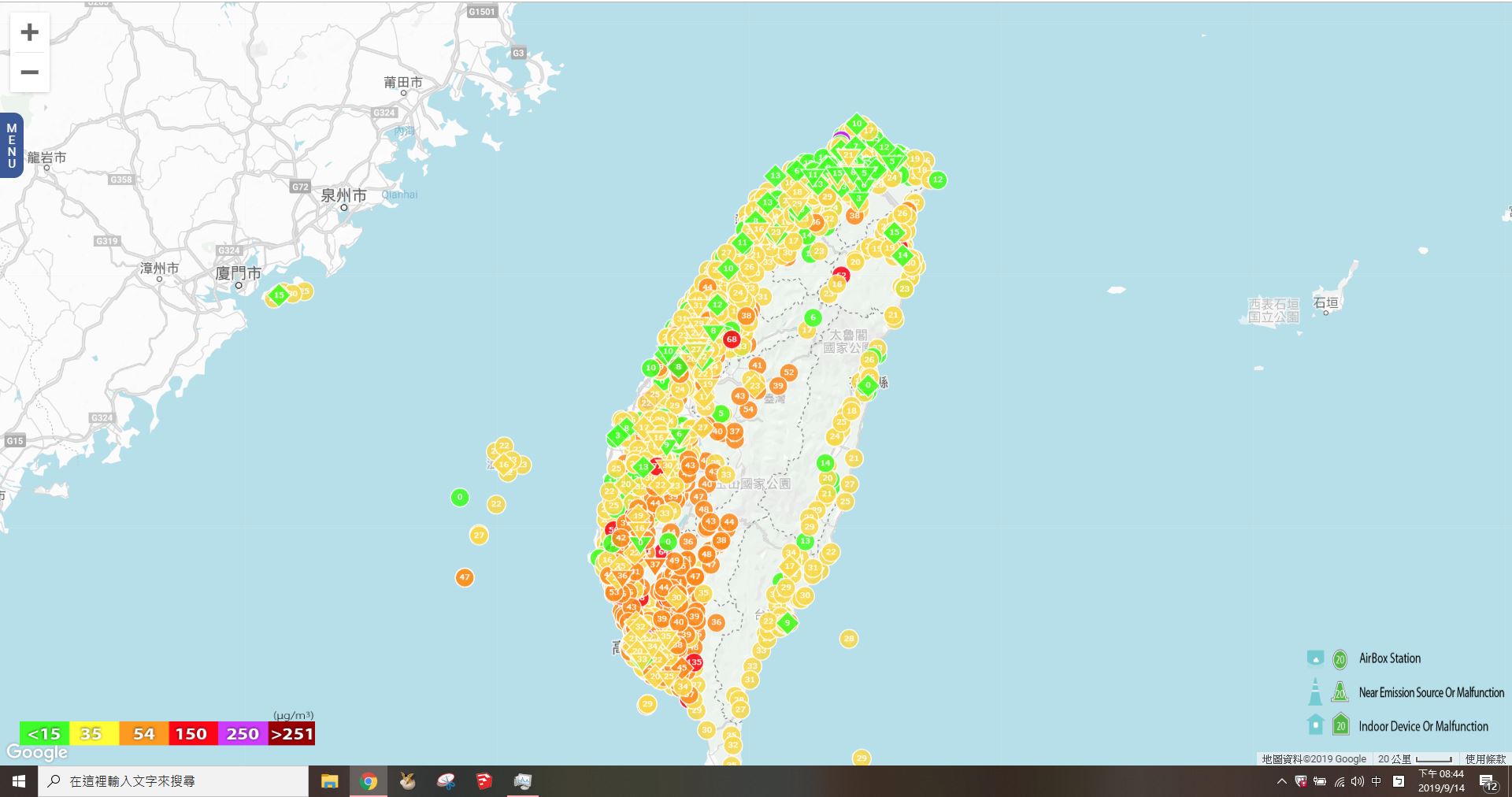The width and height of the screenshot is (1512, 797).
Task: Toggle AirBox Station layer icon
Action: pos(1315,658)
